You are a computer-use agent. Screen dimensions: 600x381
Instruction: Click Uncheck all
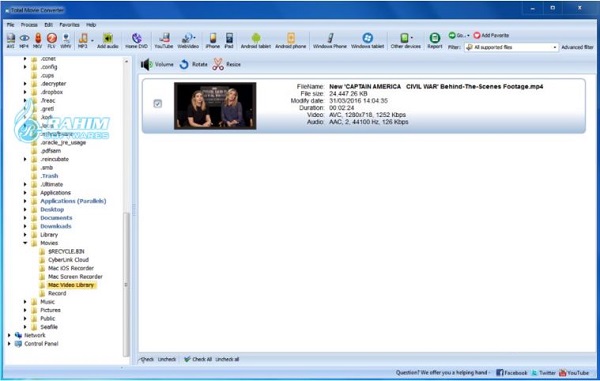[x=227, y=359]
